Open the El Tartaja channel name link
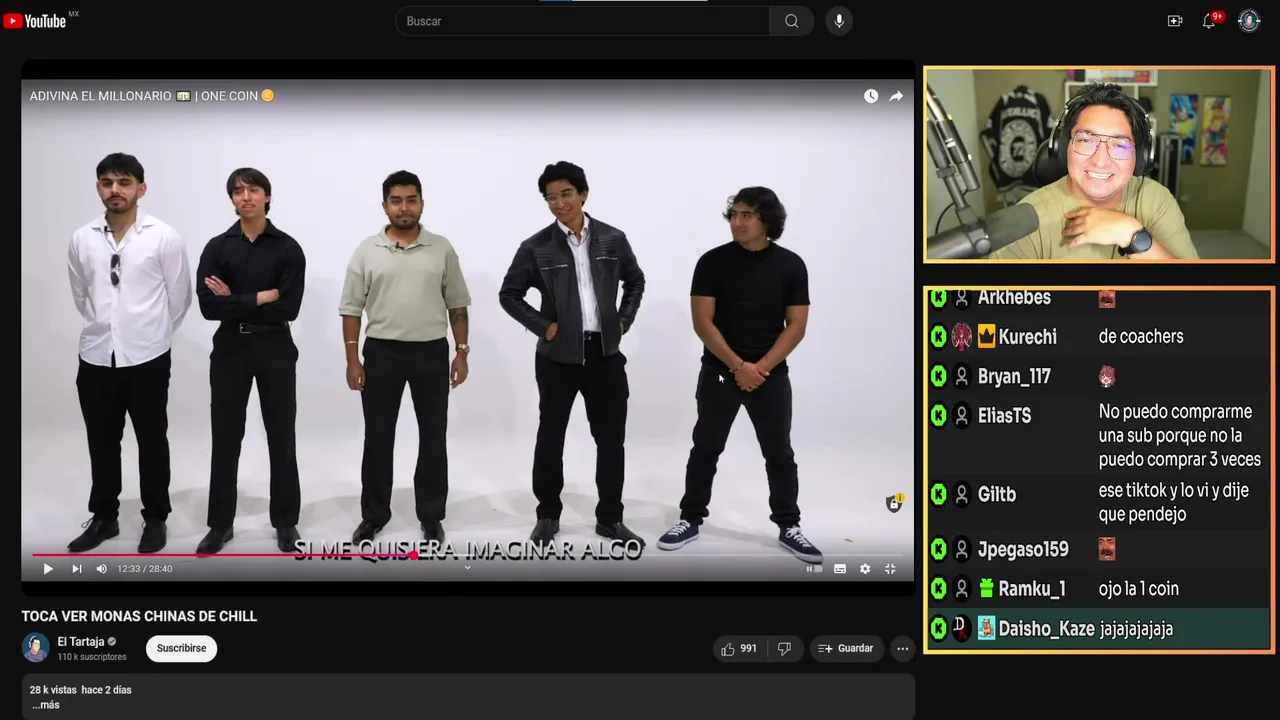 coord(81,641)
